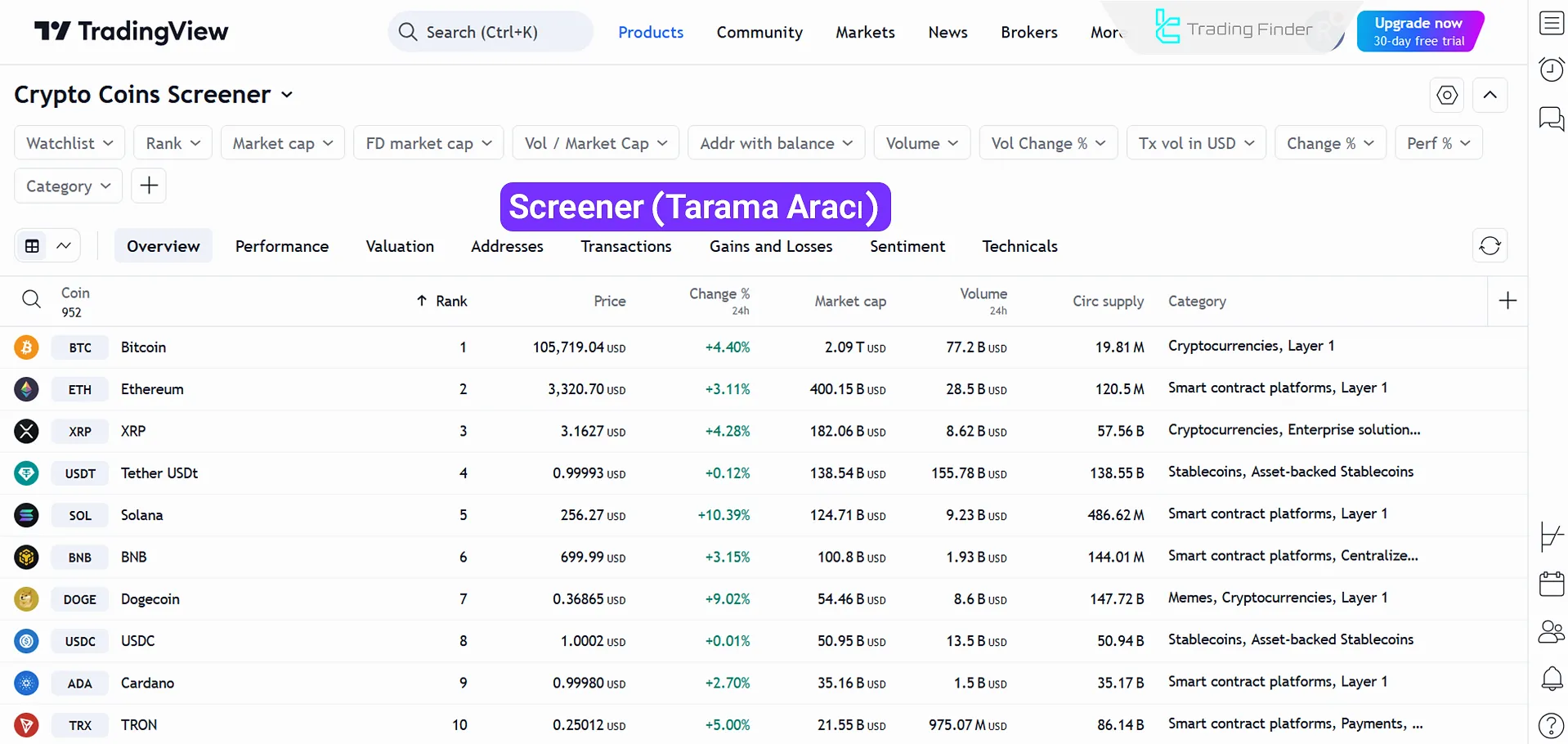Viewport: 1568px width, 744px height.
Task: Click the plus icon to add a column
Action: 1507,300
